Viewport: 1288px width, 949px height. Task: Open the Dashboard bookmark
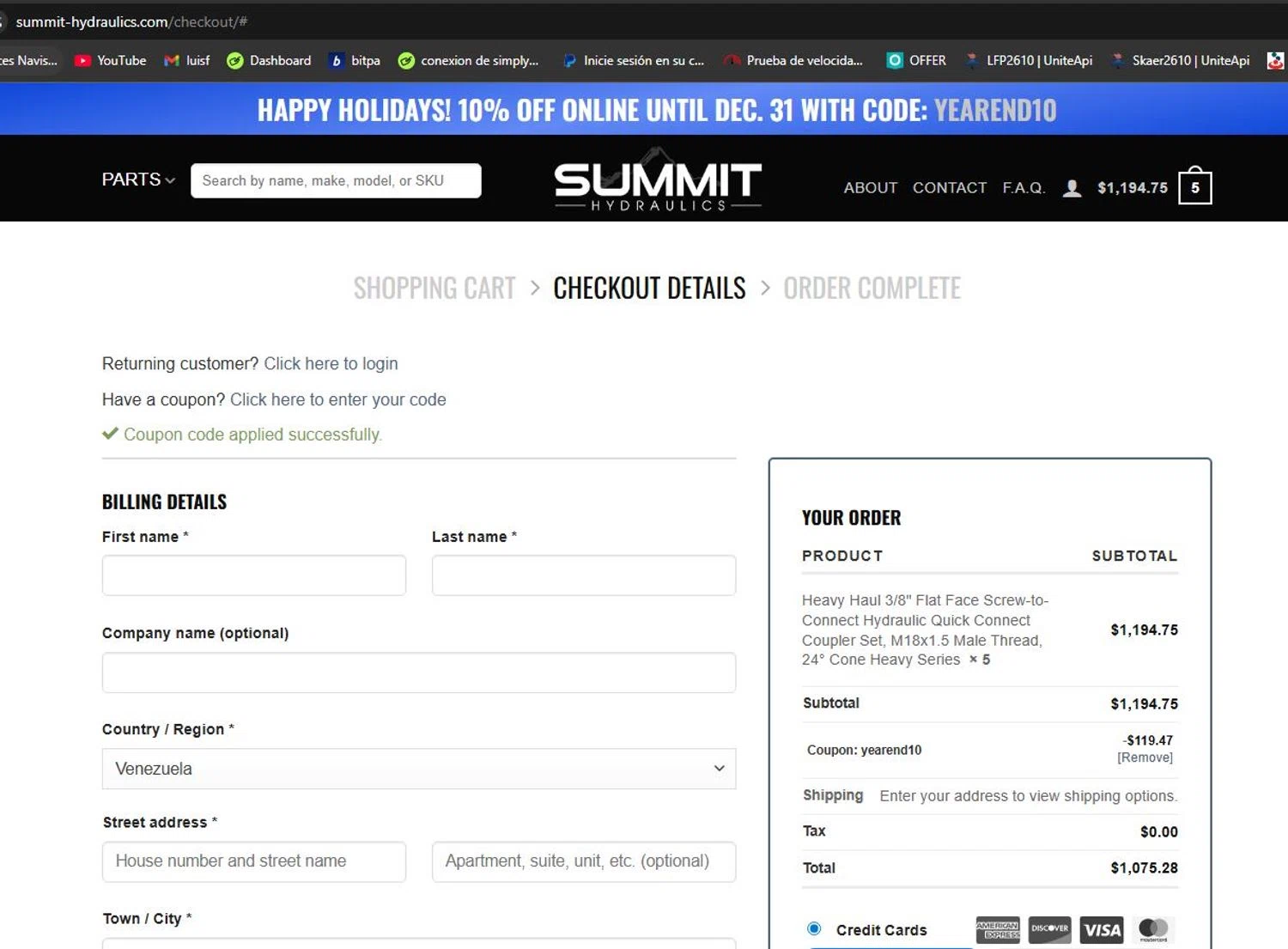[x=269, y=60]
